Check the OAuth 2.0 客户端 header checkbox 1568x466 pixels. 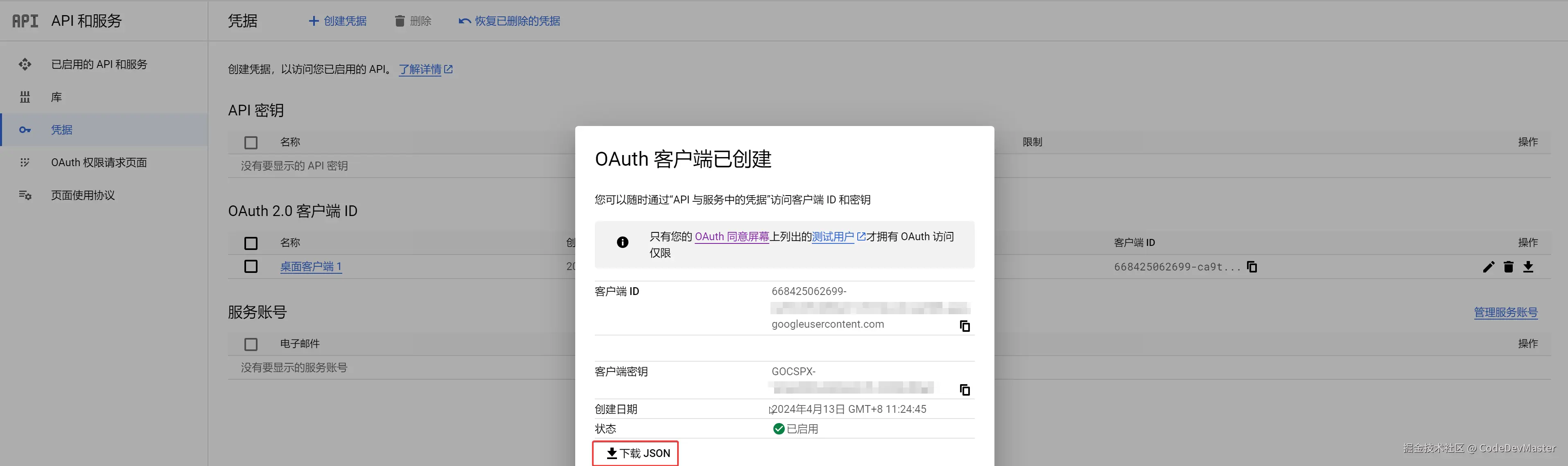(251, 243)
